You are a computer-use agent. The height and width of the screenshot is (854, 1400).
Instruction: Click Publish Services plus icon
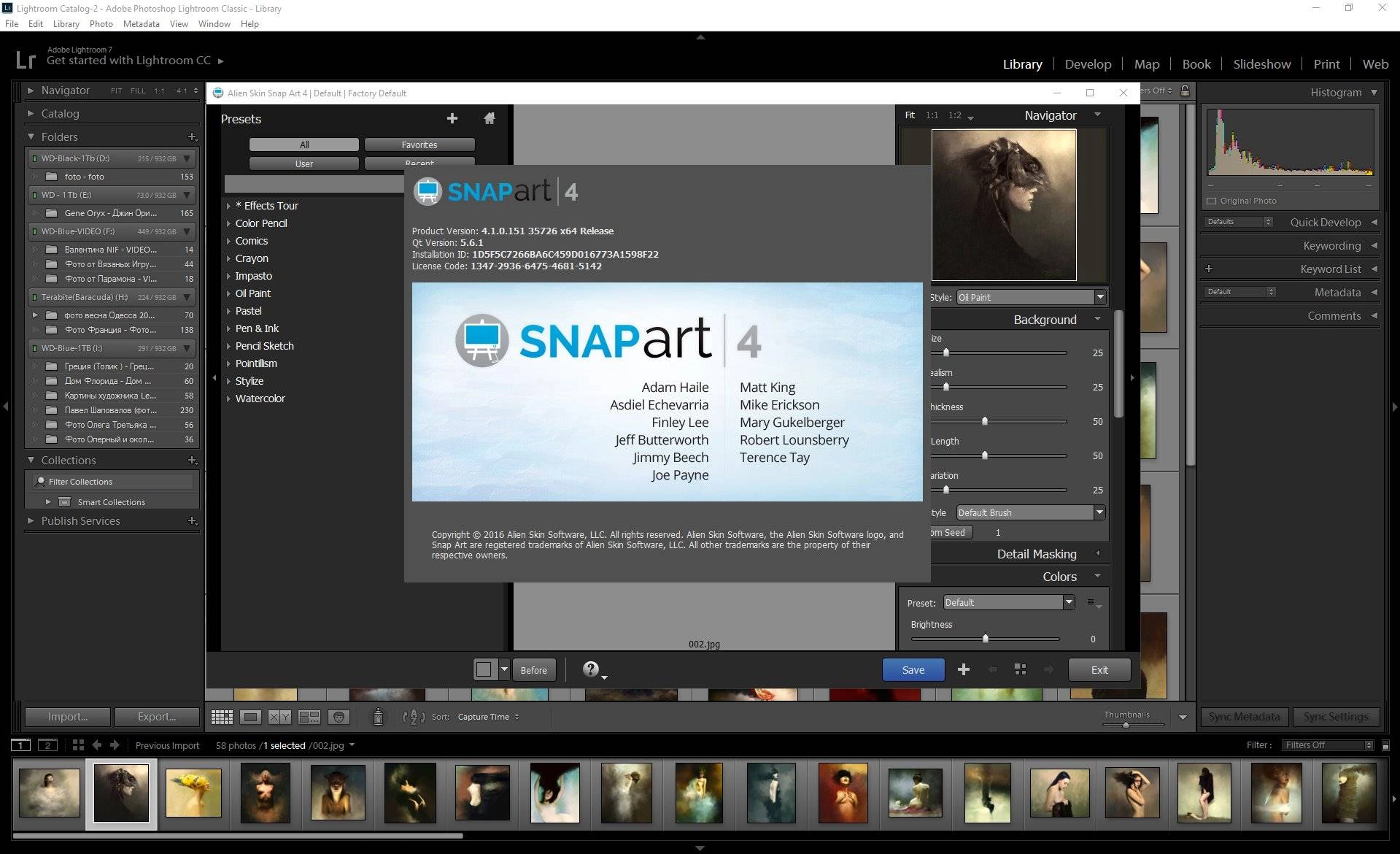[x=193, y=520]
